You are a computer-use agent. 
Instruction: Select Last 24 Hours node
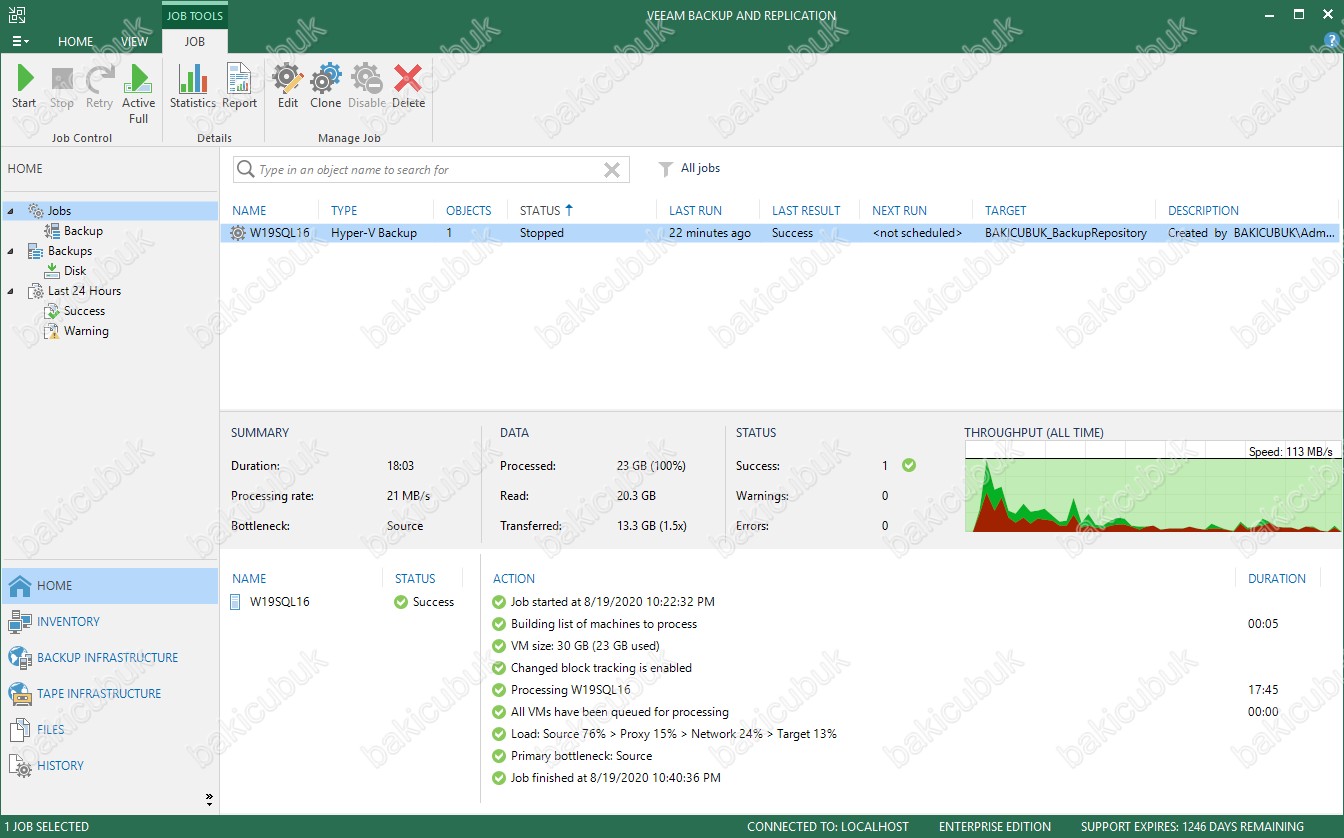84,291
